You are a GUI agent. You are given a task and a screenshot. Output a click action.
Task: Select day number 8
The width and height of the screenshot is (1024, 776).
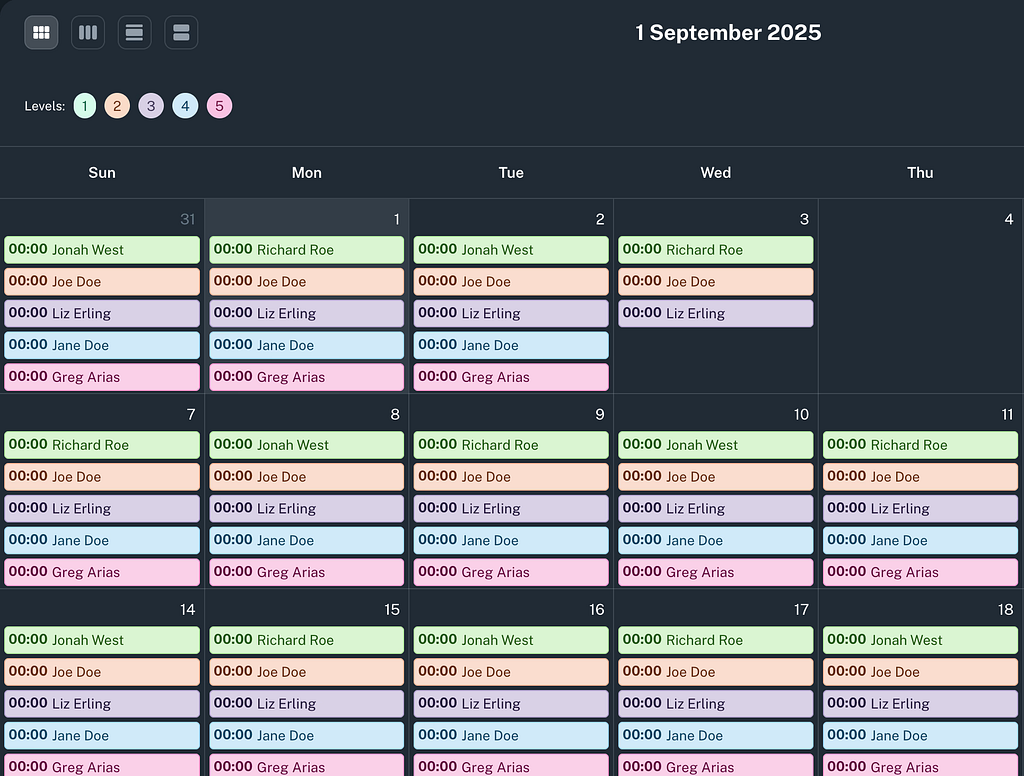click(395, 415)
